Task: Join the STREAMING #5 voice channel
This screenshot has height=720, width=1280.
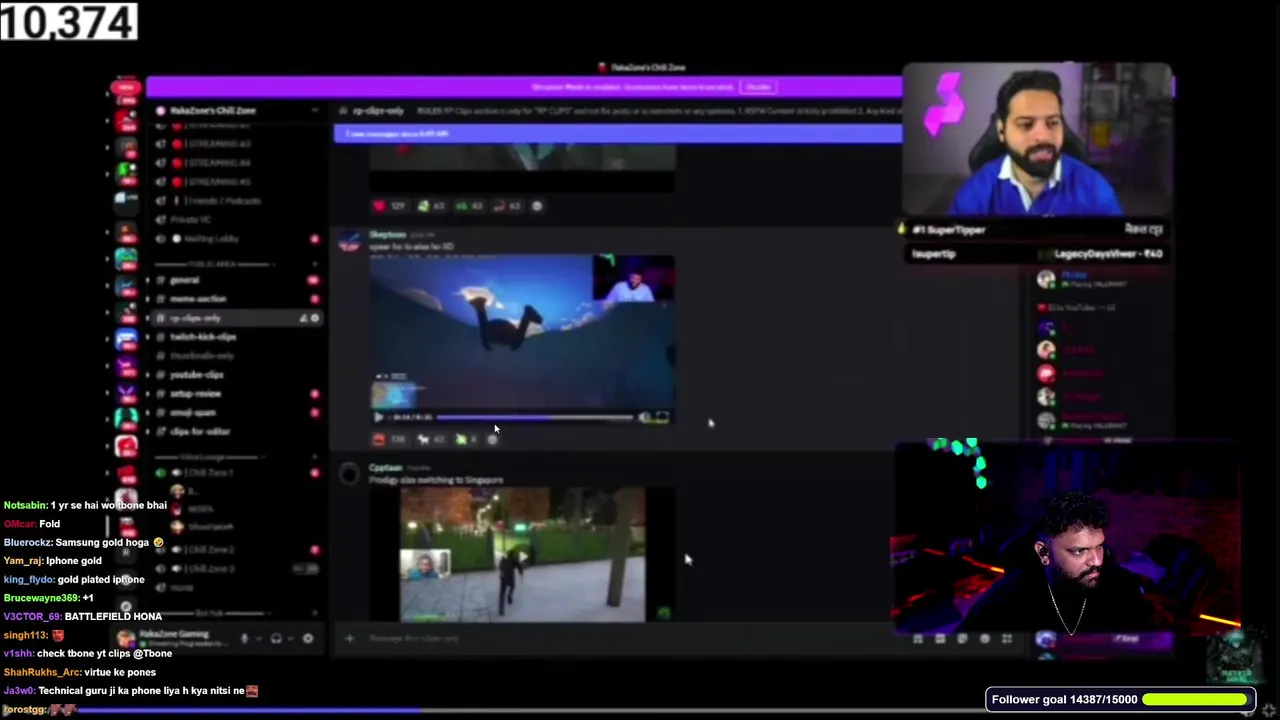Action: point(219,182)
